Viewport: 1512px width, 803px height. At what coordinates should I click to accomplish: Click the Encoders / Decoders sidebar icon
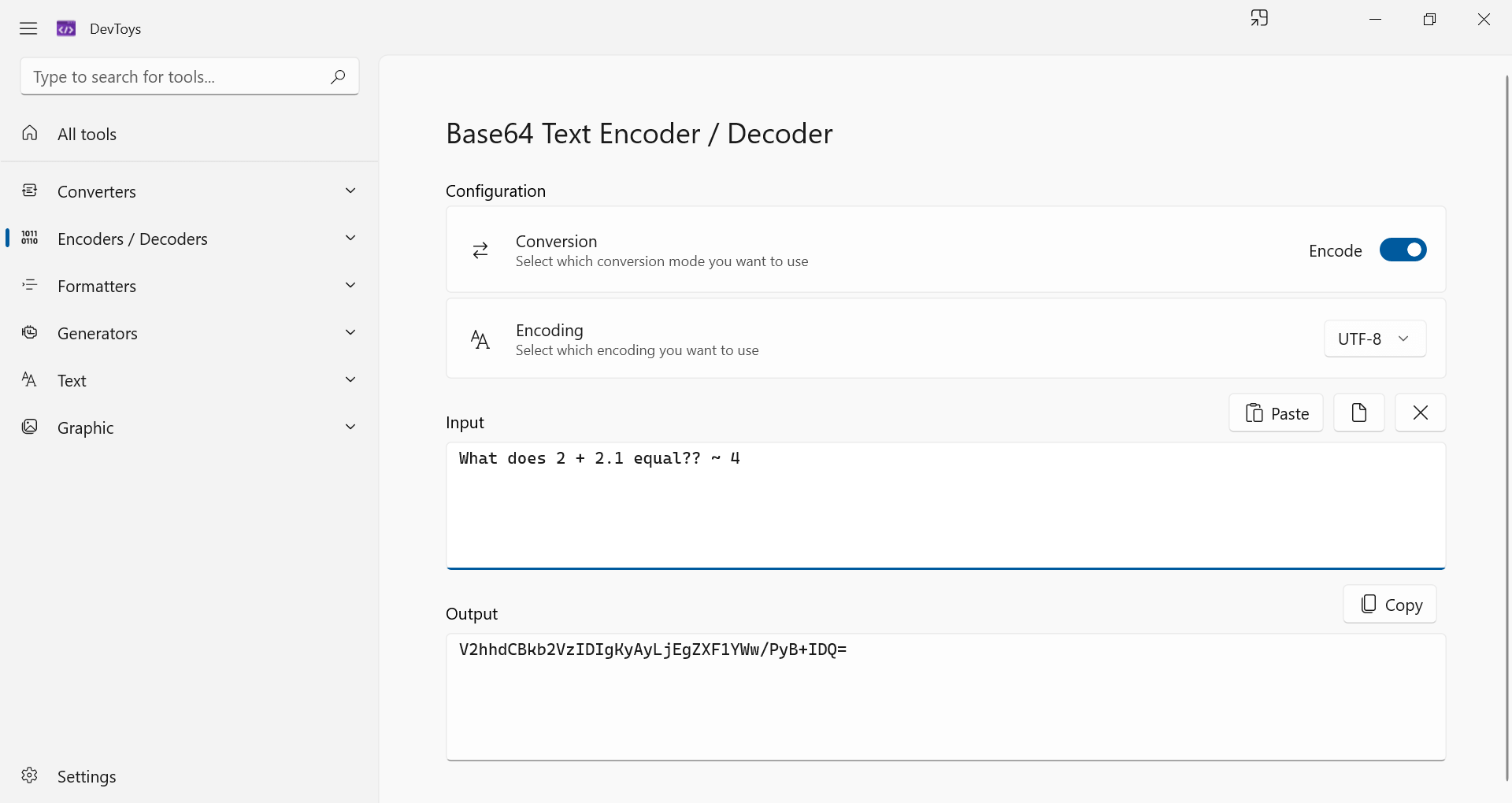click(29, 238)
